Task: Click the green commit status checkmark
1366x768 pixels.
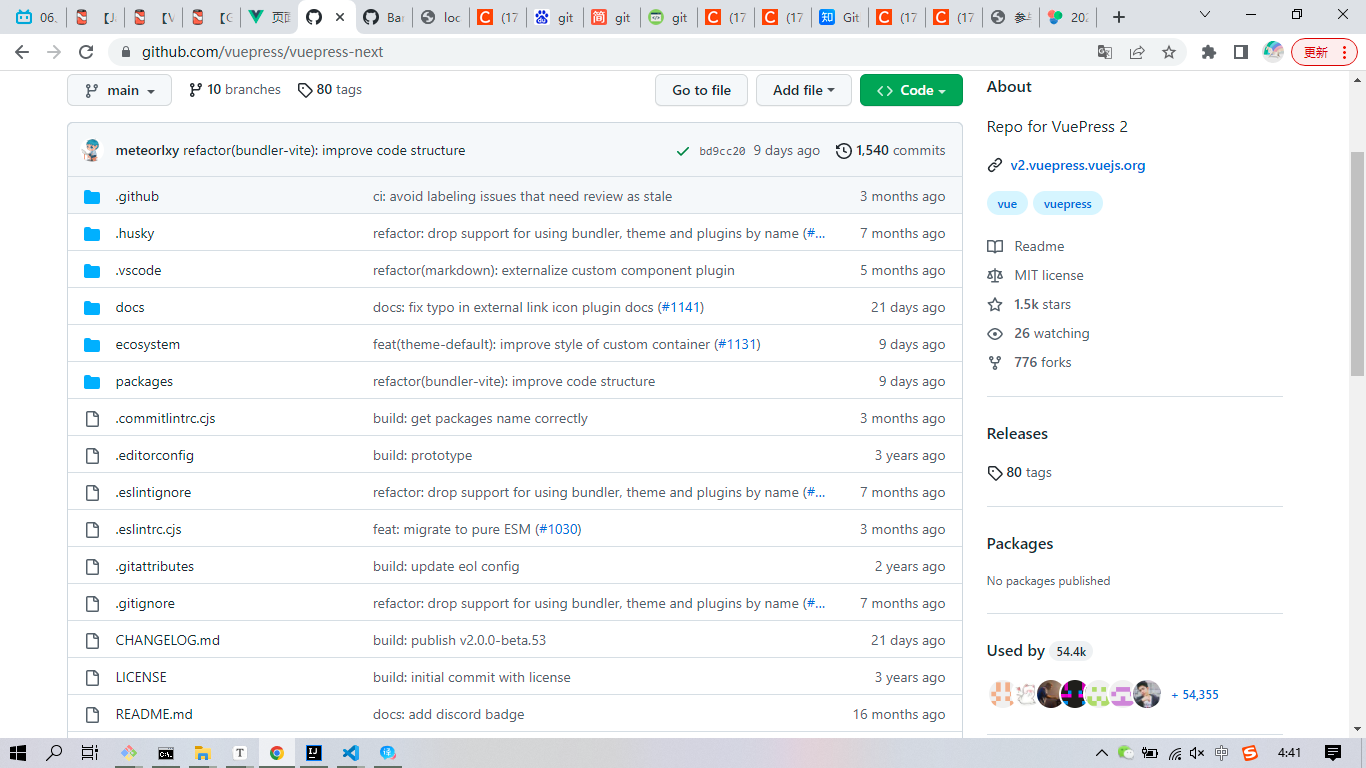Action: [x=683, y=151]
